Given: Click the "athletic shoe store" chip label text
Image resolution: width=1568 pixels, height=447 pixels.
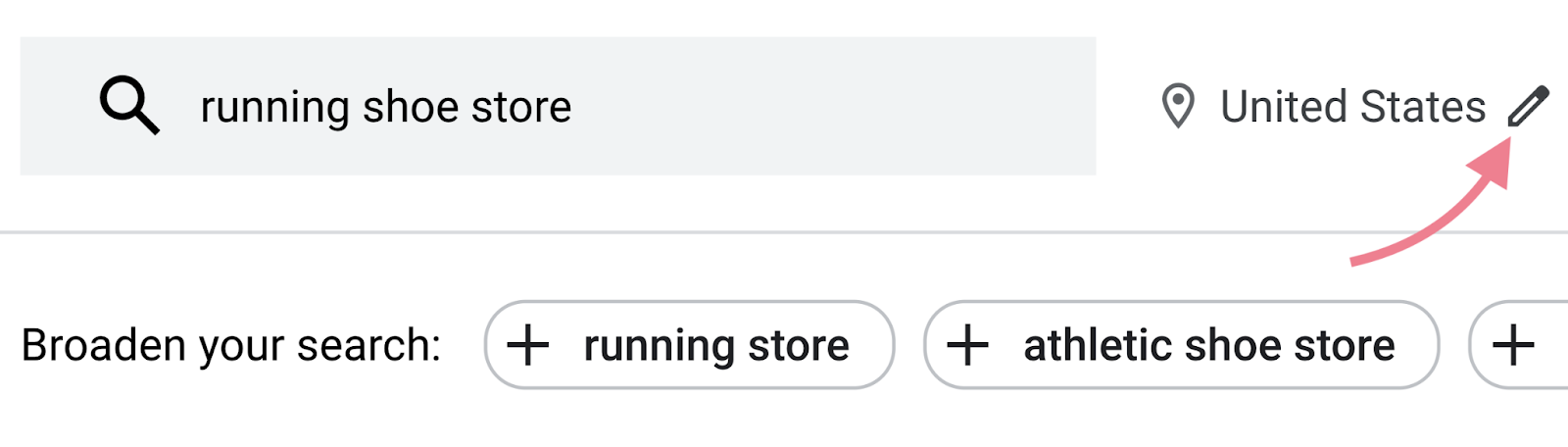Looking at the screenshot, I should (1209, 345).
